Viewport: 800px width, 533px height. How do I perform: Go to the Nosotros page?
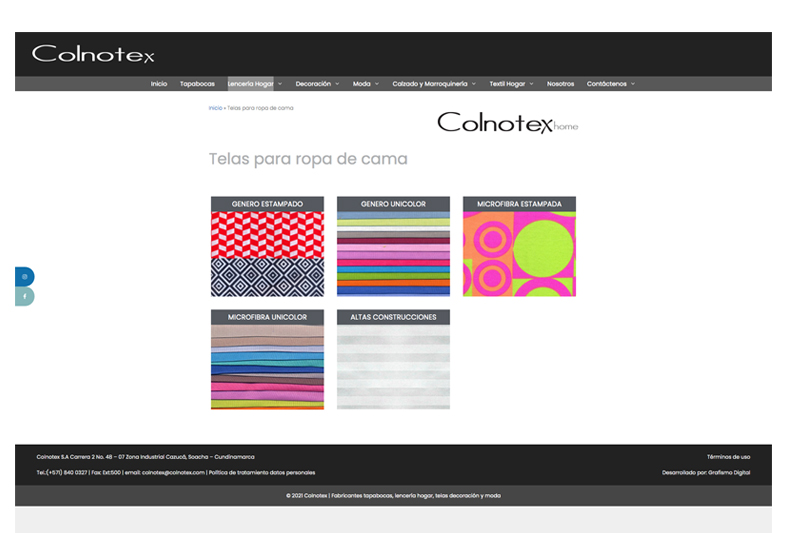560,84
